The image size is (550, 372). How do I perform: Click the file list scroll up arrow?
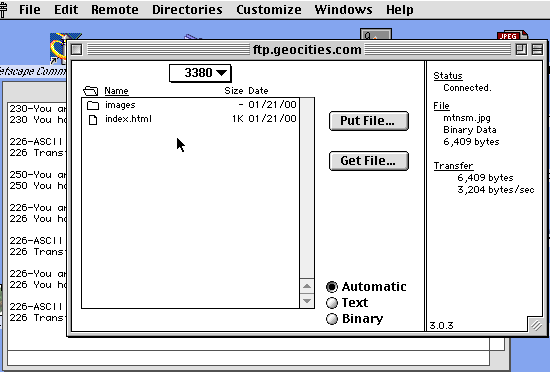coord(307,286)
